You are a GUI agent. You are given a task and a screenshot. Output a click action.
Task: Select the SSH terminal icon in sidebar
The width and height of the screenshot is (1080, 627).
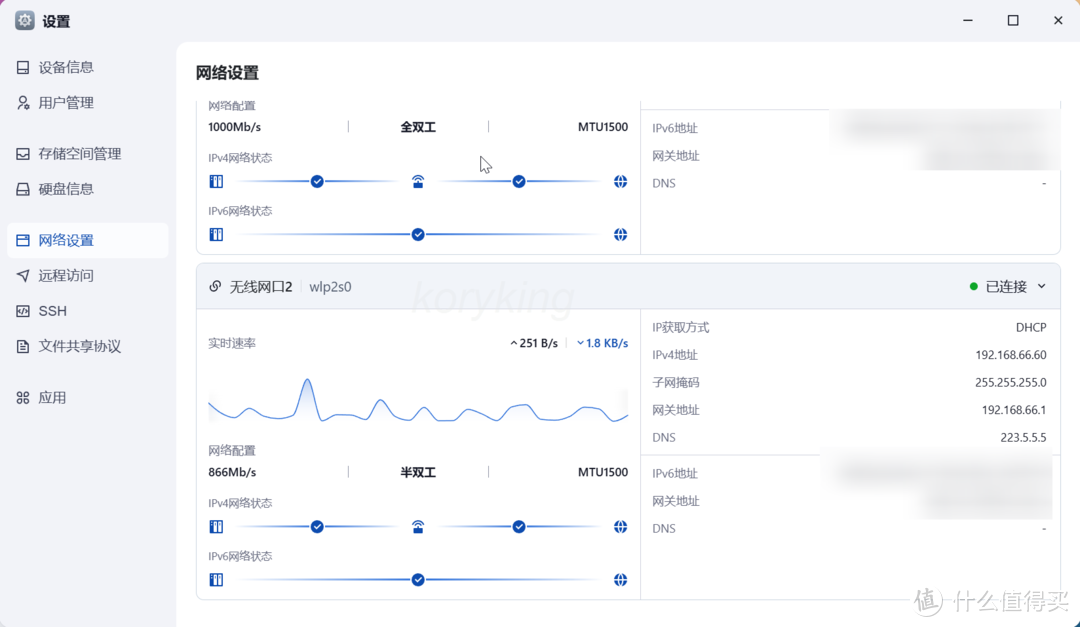tap(25, 310)
